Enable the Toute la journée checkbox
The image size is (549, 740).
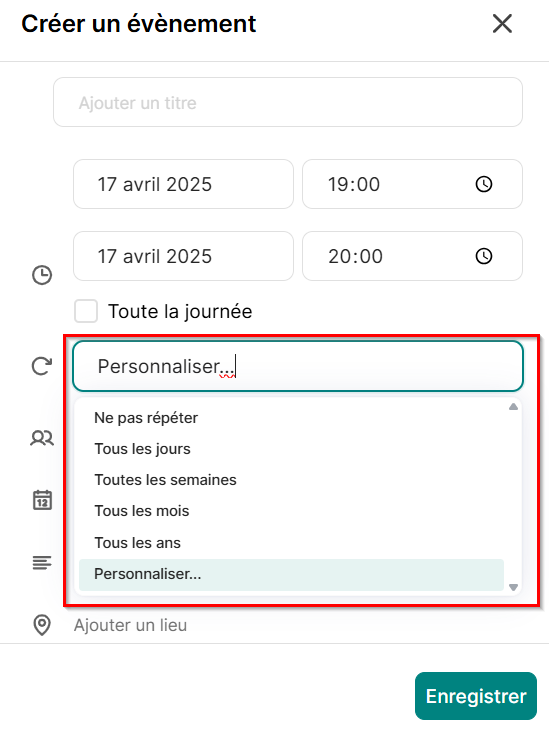(x=86, y=311)
